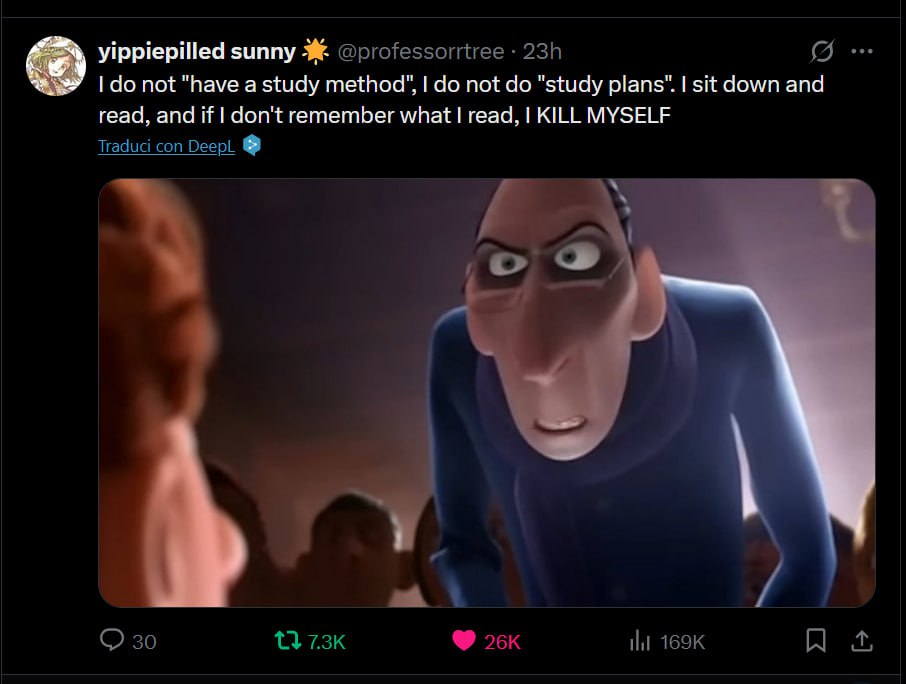Click the display name "yippiepilled sunny"
This screenshot has width=906, height=684.
click(197, 51)
